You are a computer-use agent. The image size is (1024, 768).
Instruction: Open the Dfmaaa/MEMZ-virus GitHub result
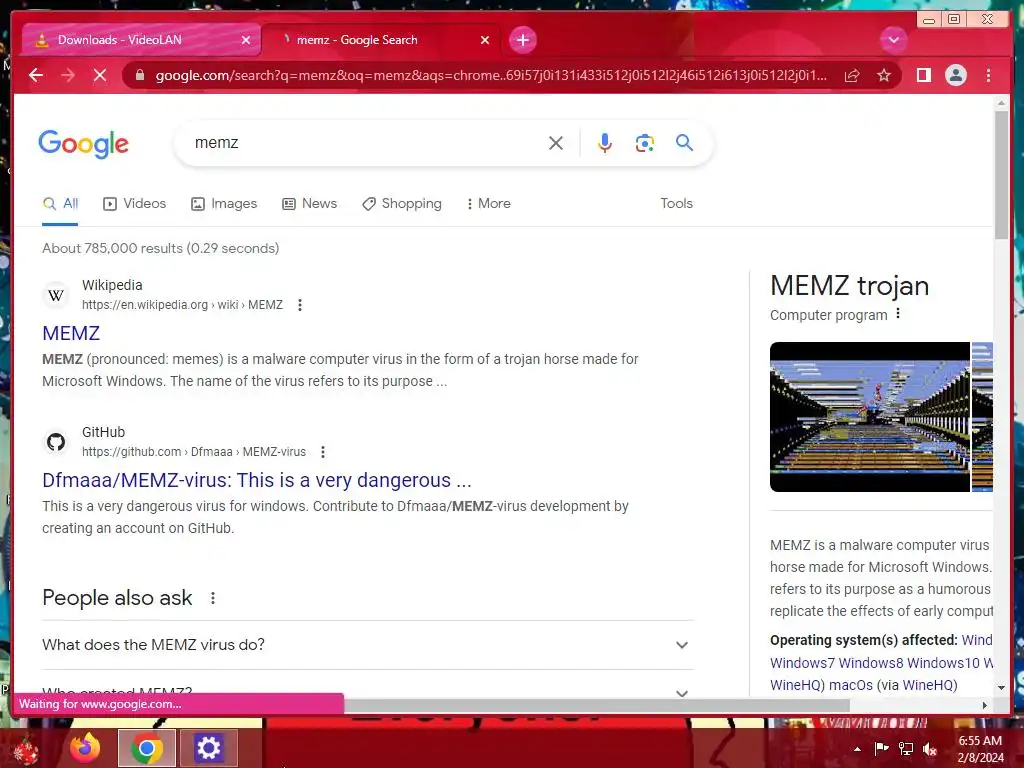257,480
